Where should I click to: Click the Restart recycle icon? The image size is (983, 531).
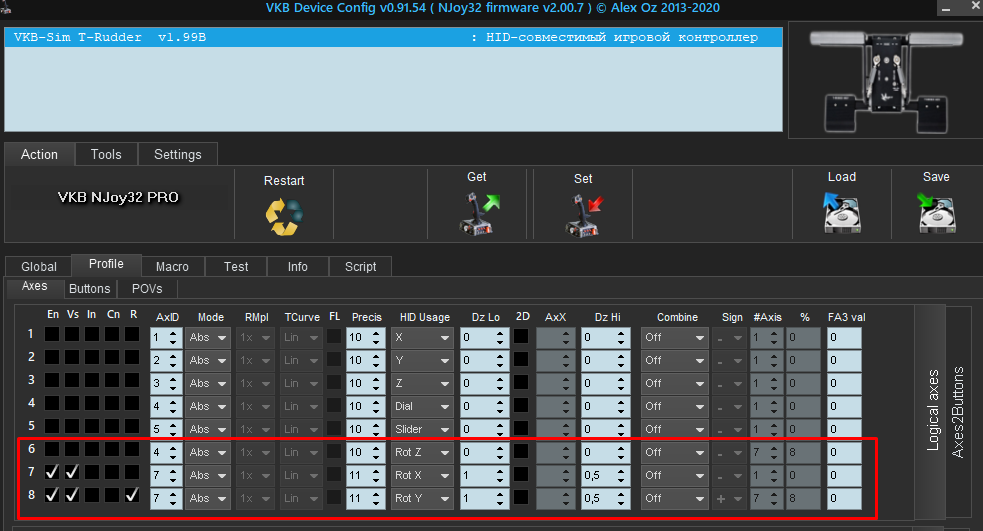click(x=284, y=216)
